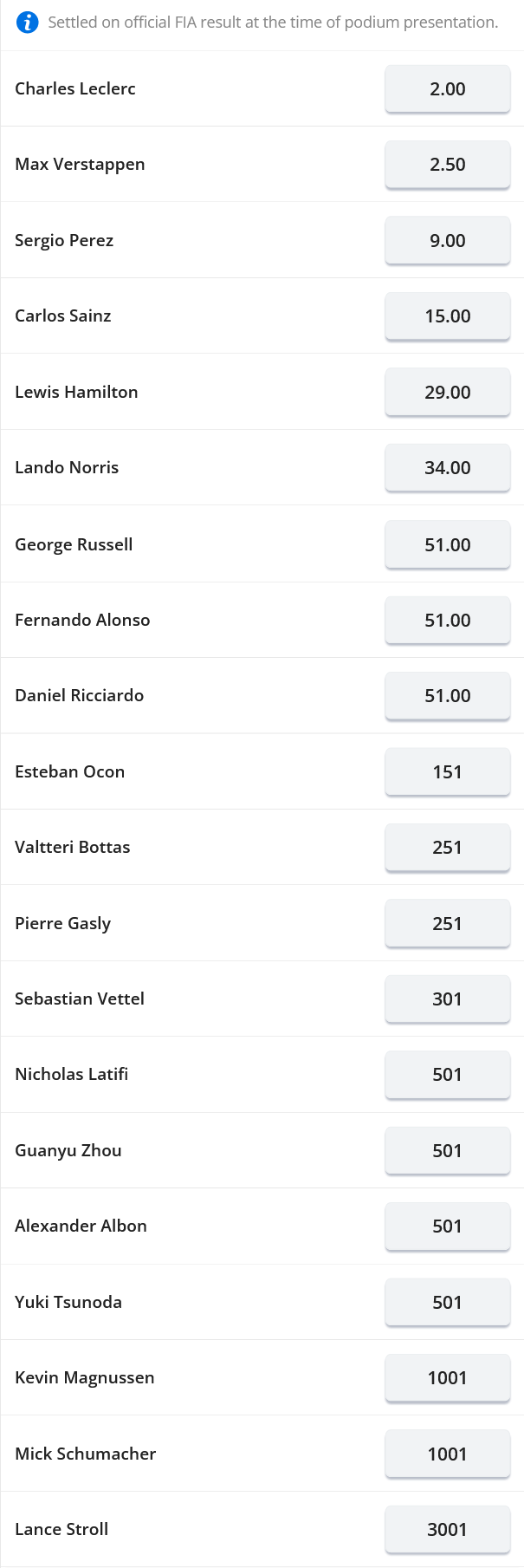Select Sebastian Vettel odds 301
This screenshot has width=524, height=1568.
click(x=447, y=999)
